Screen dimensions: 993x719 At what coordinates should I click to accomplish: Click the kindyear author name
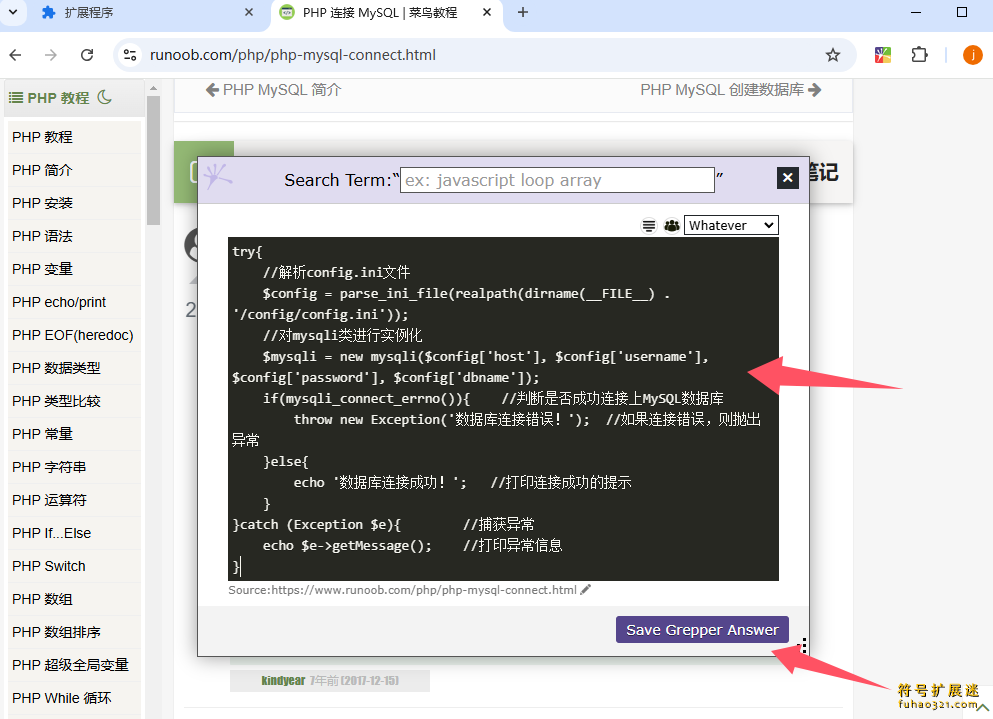pyautogui.click(x=283, y=680)
